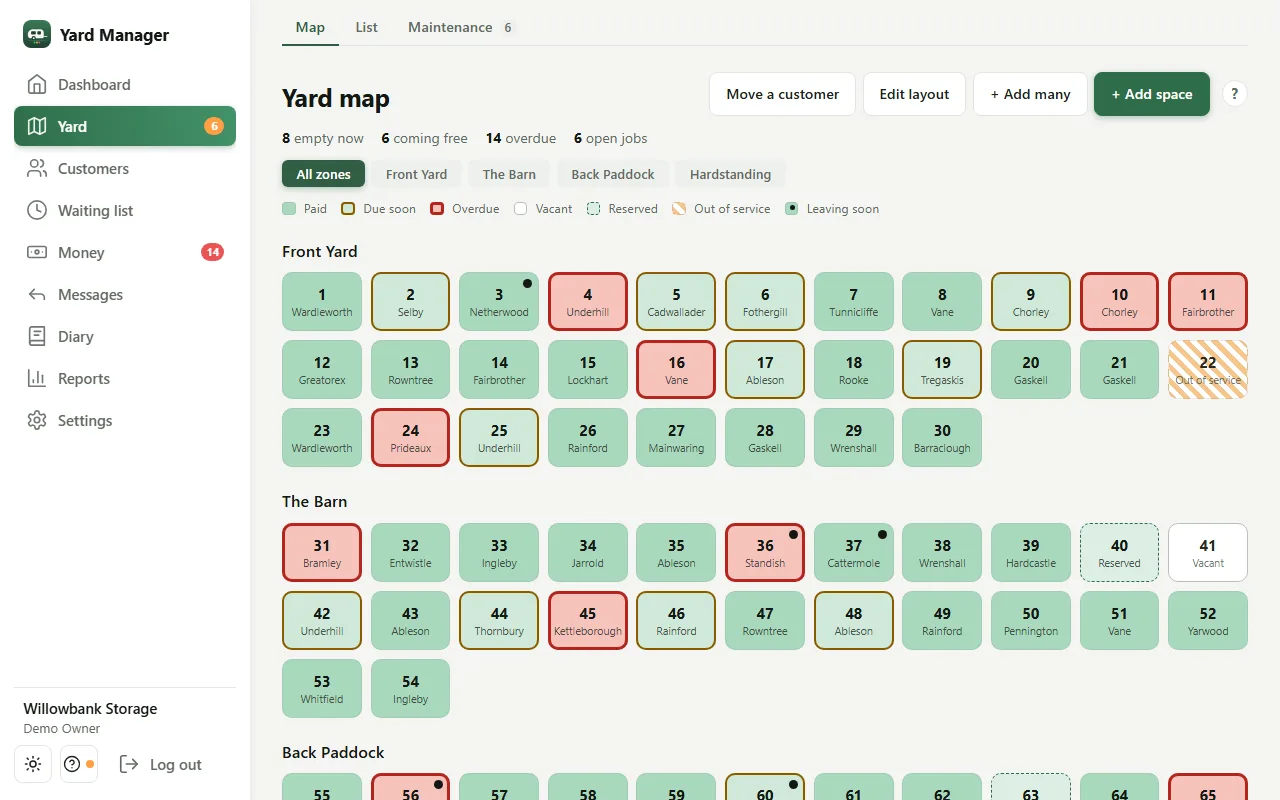Click Reports label in the sidebar
The image size is (1280, 800).
84,378
